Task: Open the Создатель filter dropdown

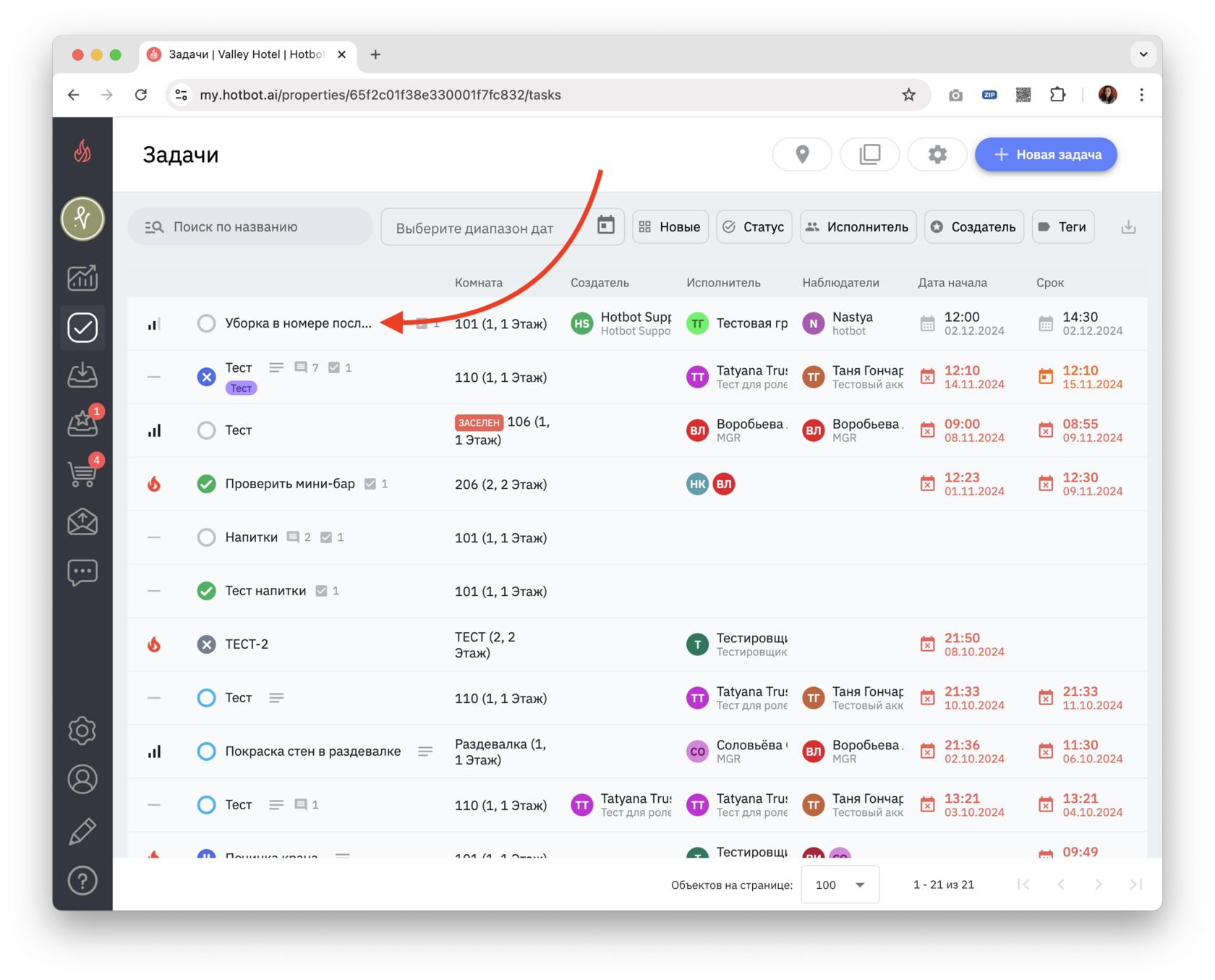Action: click(974, 227)
